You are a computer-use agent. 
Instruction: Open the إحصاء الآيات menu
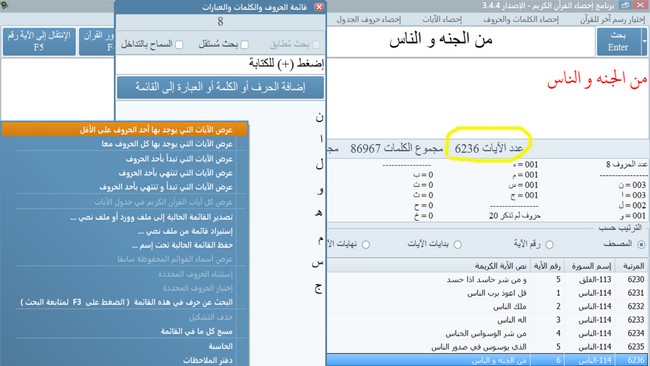coord(442,19)
